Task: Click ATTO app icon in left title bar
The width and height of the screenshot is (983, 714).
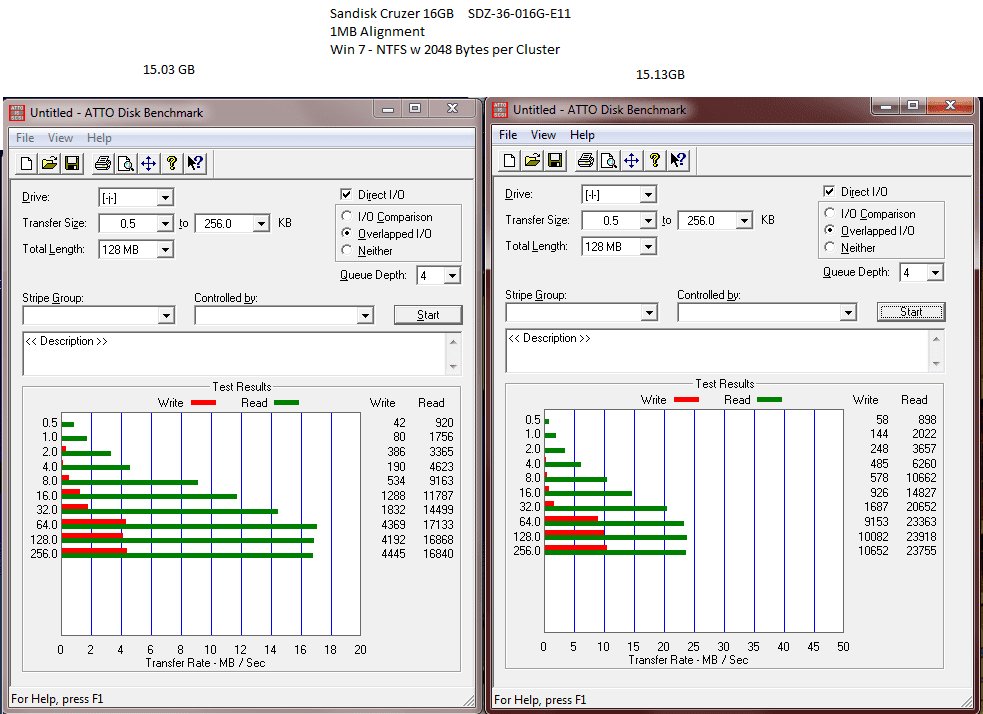Action: [17, 112]
